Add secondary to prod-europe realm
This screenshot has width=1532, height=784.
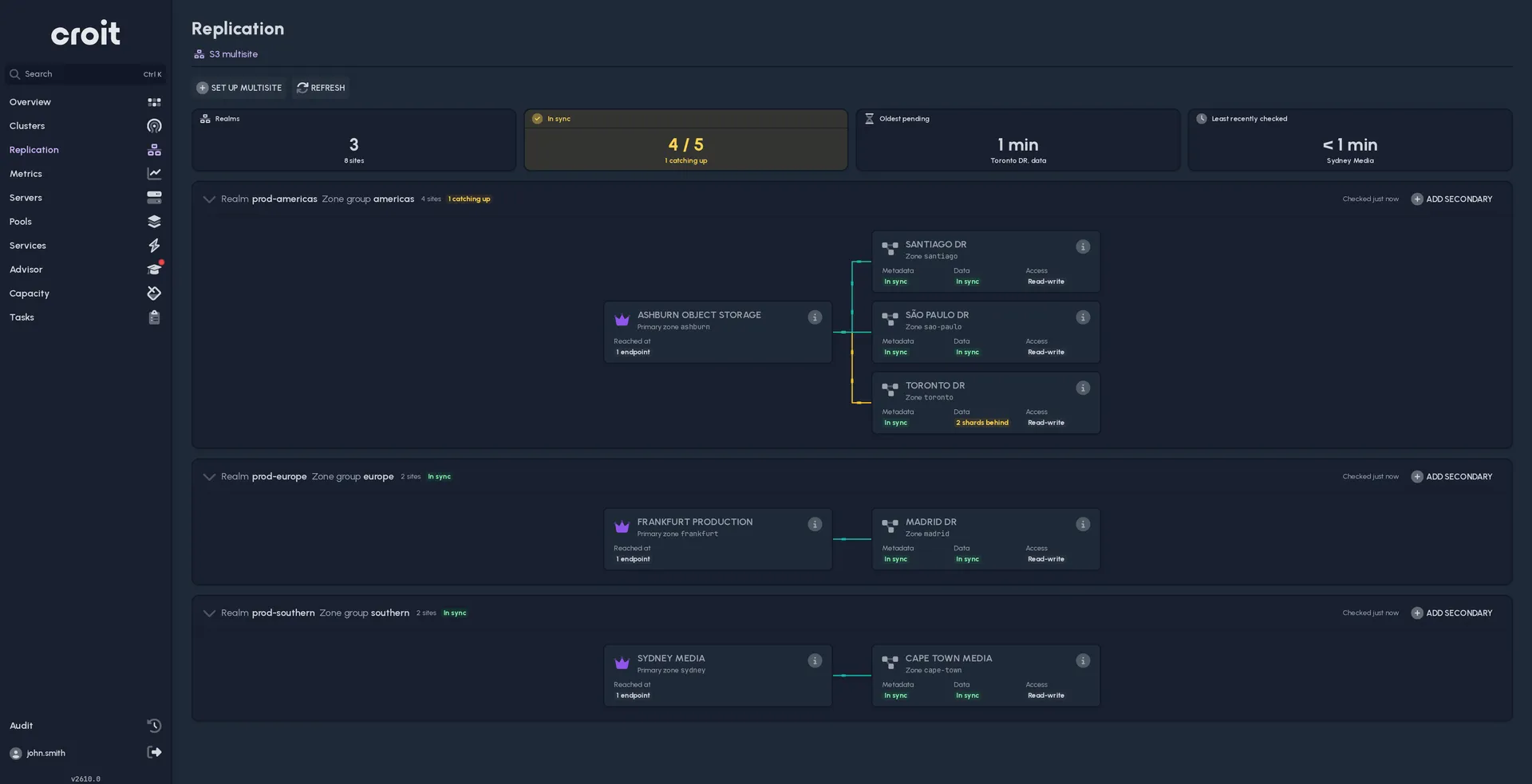click(1451, 477)
